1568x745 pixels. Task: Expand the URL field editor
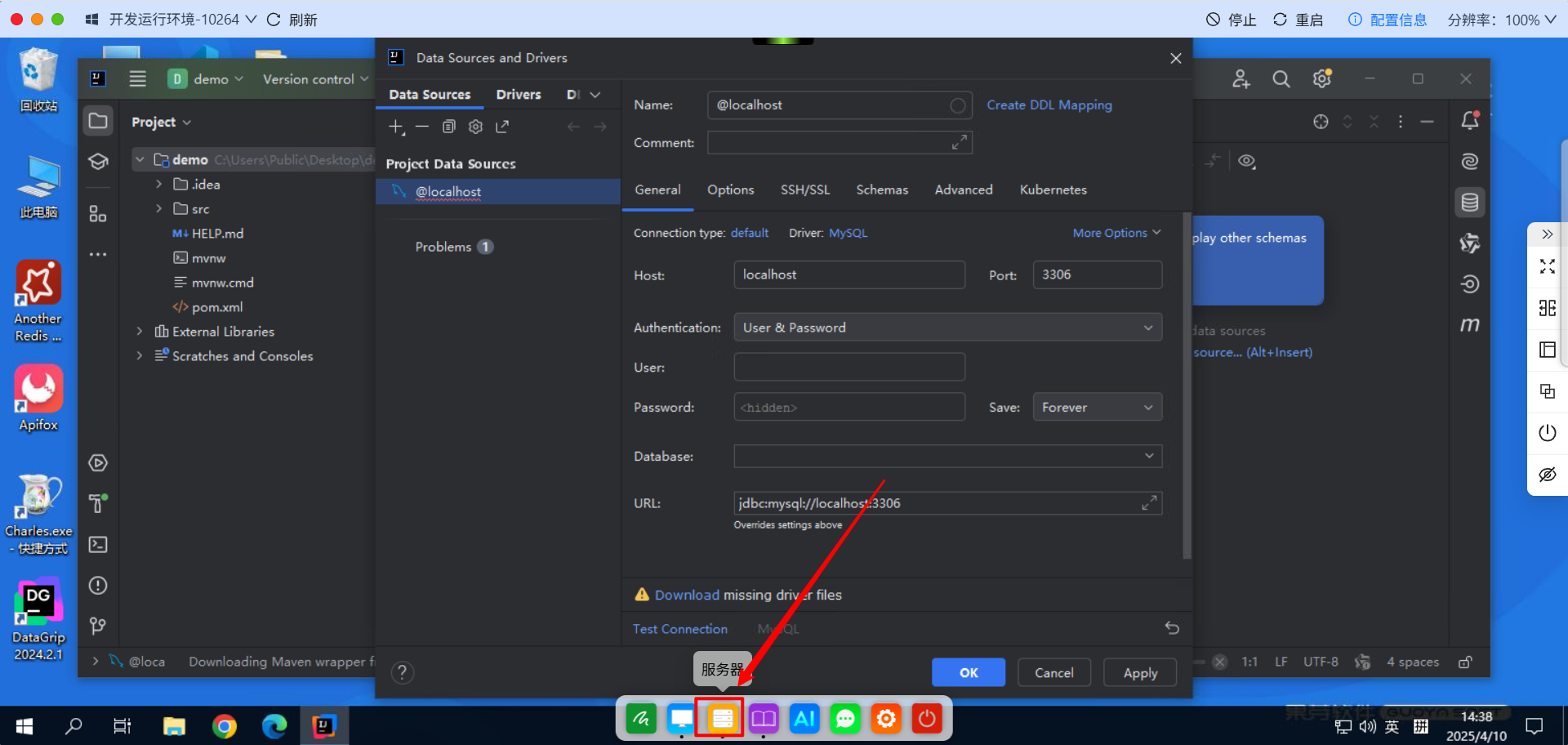(x=1149, y=503)
